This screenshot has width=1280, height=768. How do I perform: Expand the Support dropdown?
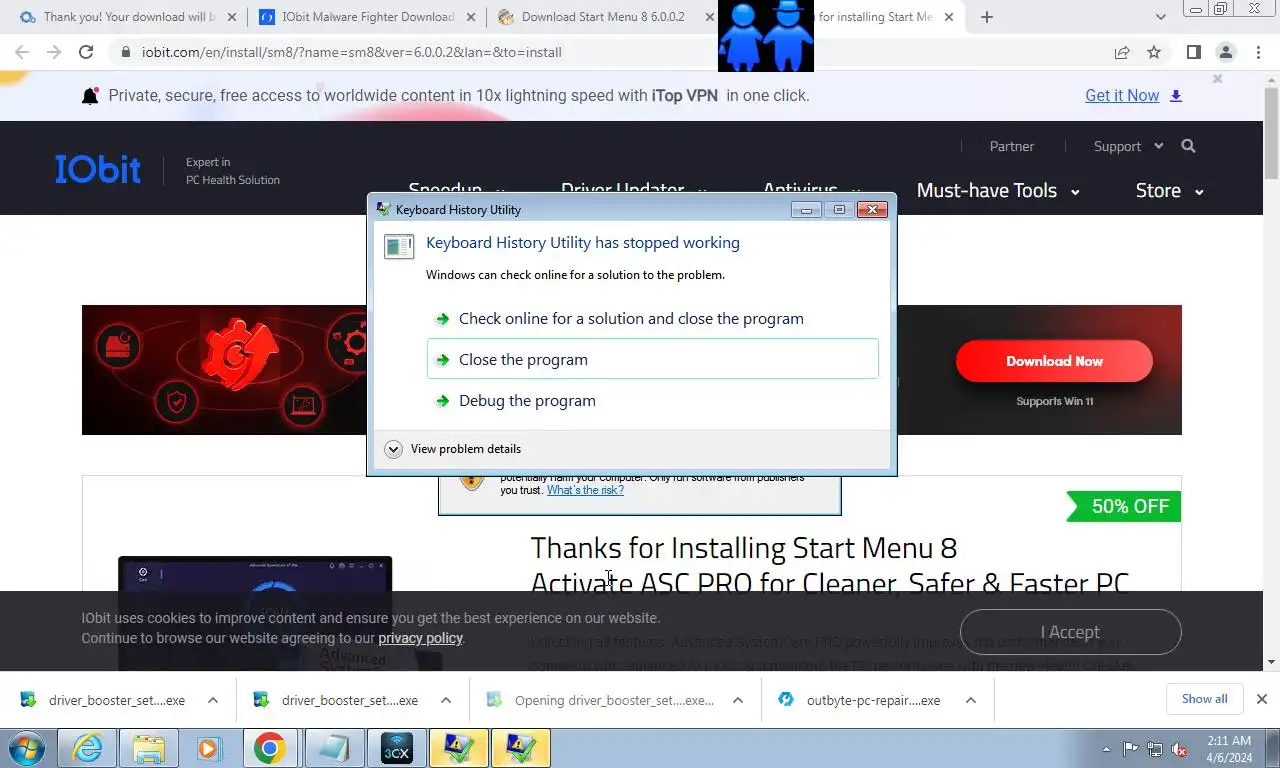[x=1128, y=146]
